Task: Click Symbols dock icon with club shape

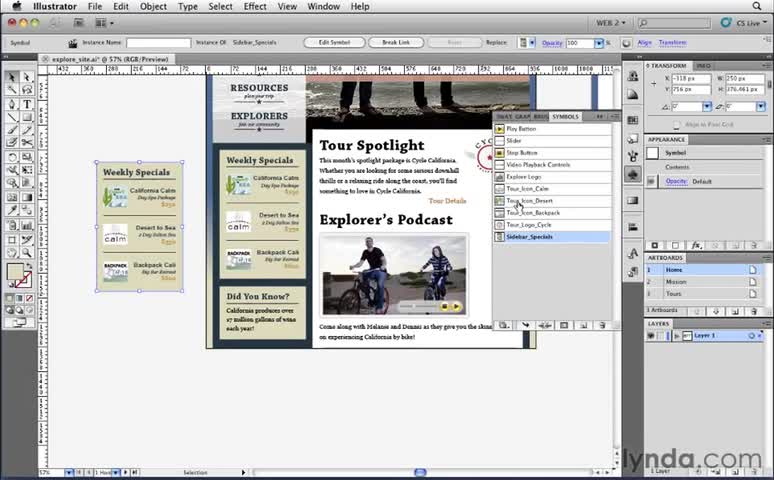Action: (x=633, y=174)
